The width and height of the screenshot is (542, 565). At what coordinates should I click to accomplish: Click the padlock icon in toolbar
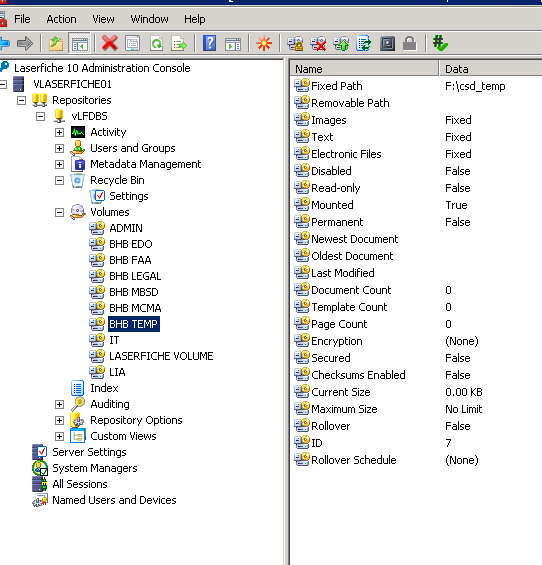click(x=409, y=44)
